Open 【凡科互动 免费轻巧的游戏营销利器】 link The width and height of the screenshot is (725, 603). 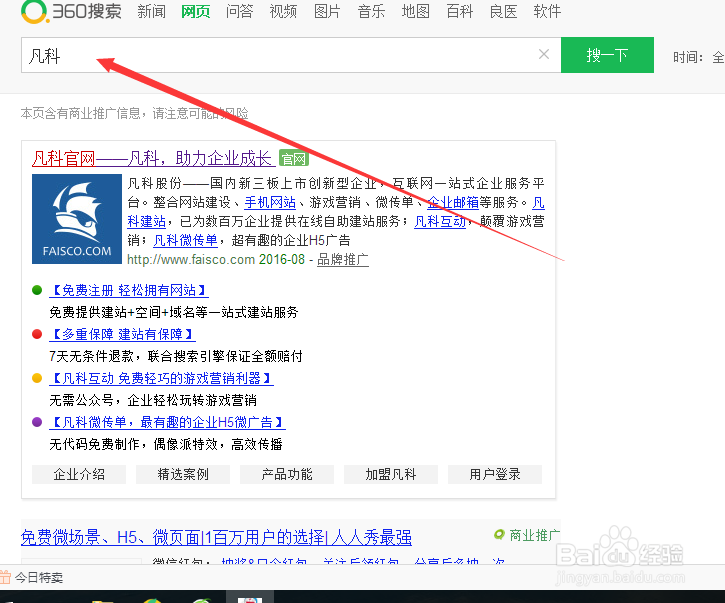pyautogui.click(x=161, y=378)
